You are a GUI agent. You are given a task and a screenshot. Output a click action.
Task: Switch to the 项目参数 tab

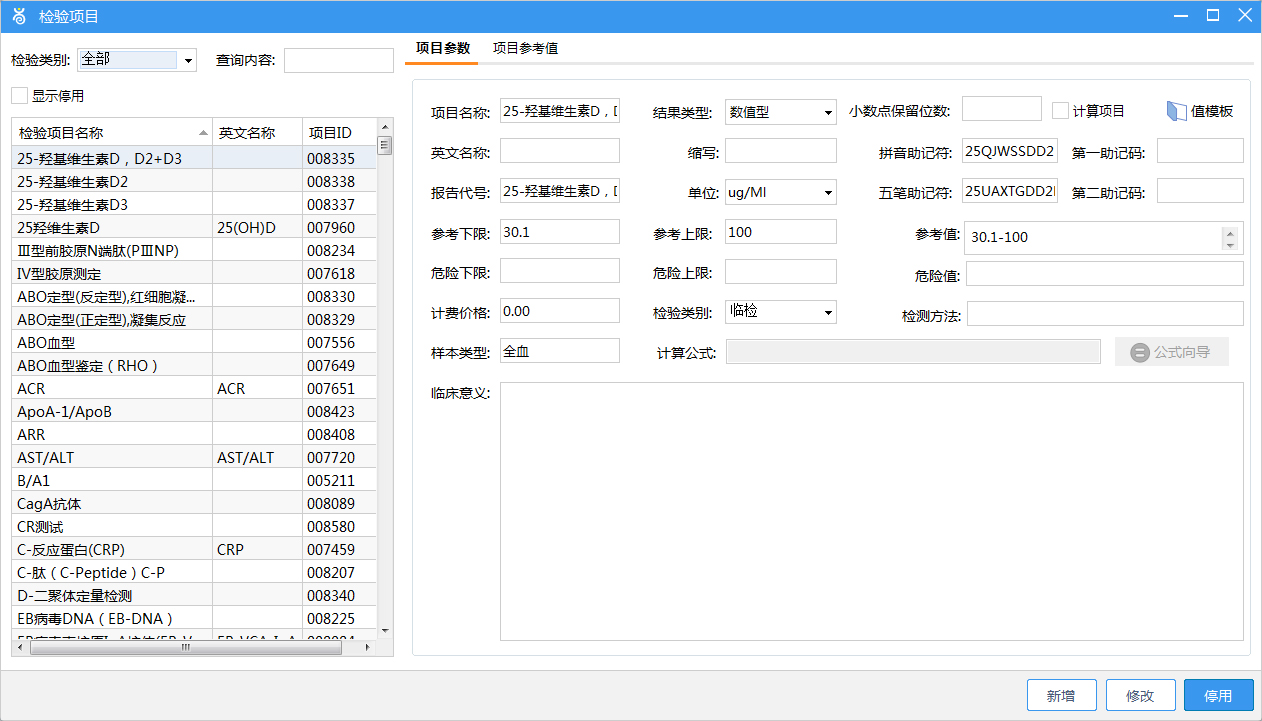[442, 48]
